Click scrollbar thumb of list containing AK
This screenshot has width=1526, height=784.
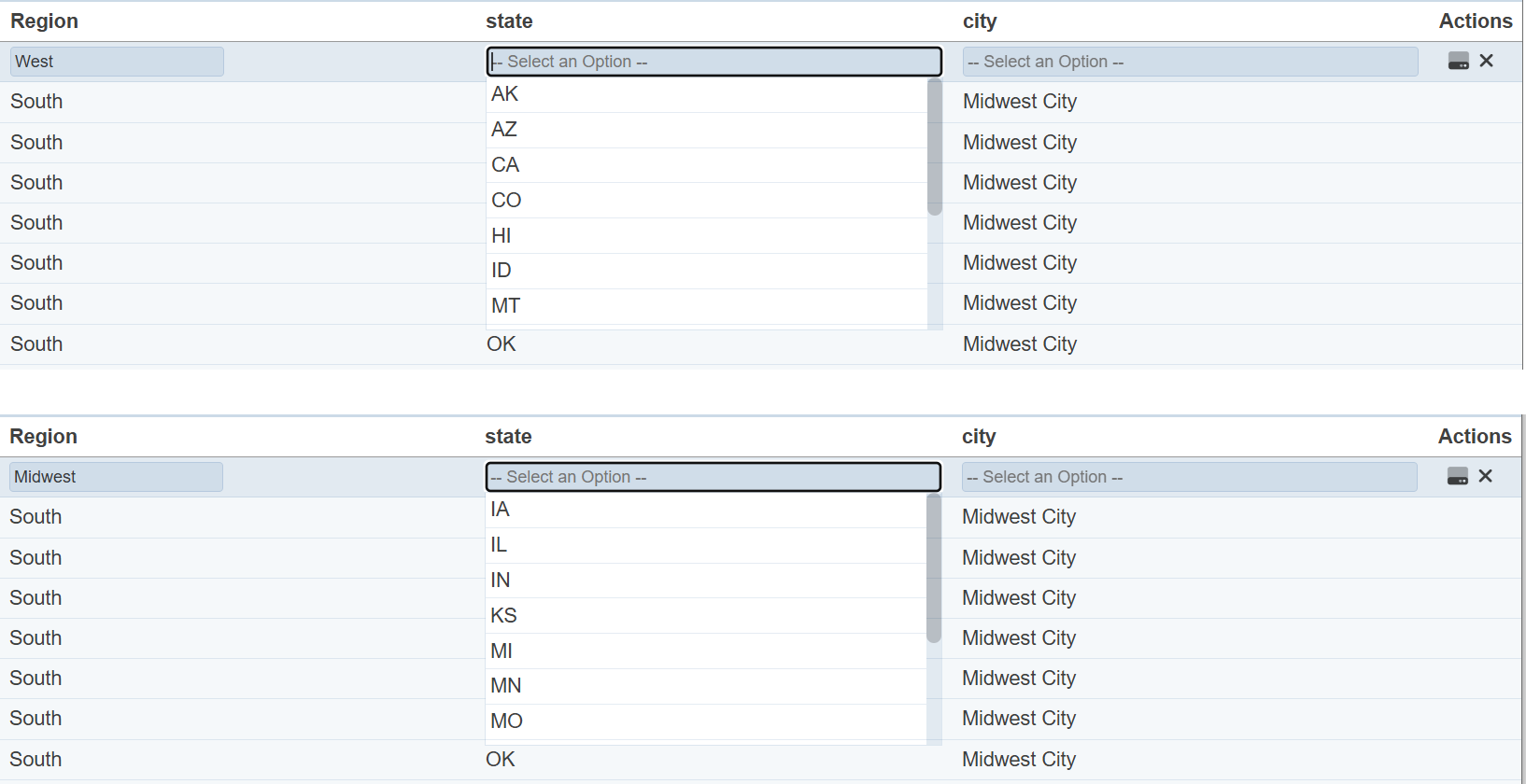(935, 147)
